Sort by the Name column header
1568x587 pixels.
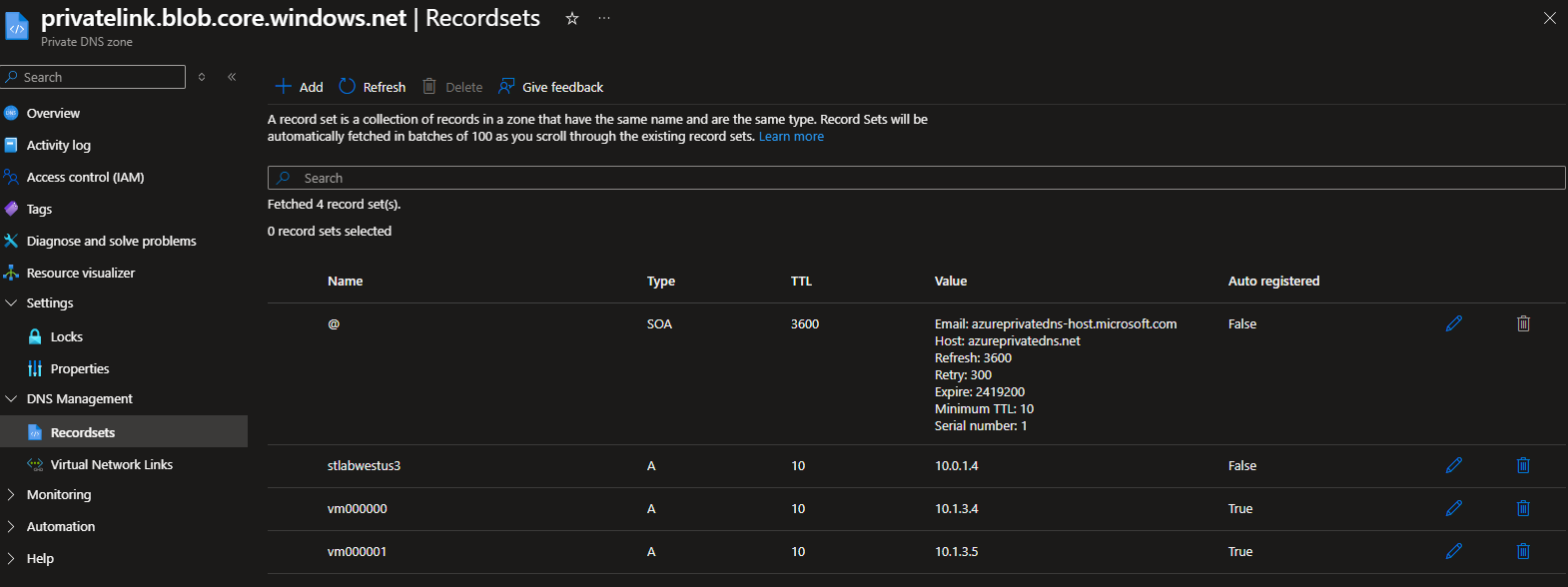coord(345,281)
